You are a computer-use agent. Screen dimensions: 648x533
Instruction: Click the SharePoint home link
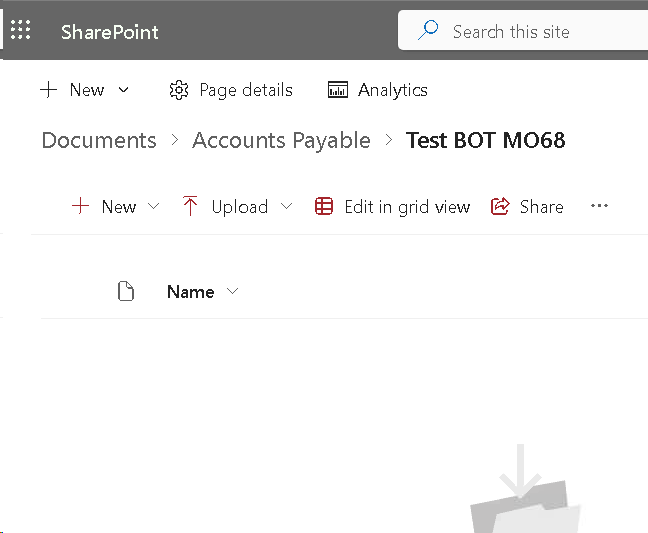[110, 31]
